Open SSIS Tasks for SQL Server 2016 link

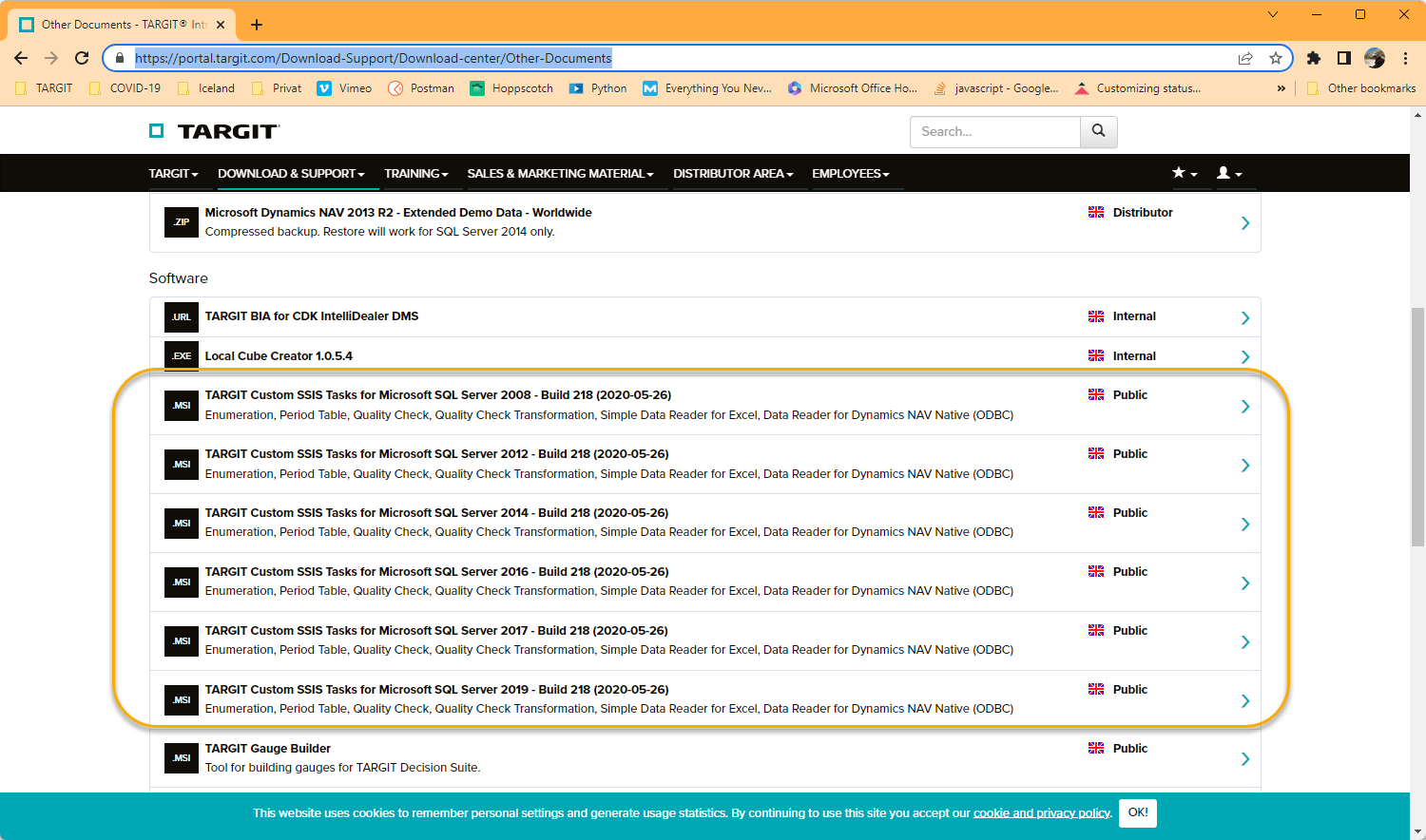click(437, 572)
